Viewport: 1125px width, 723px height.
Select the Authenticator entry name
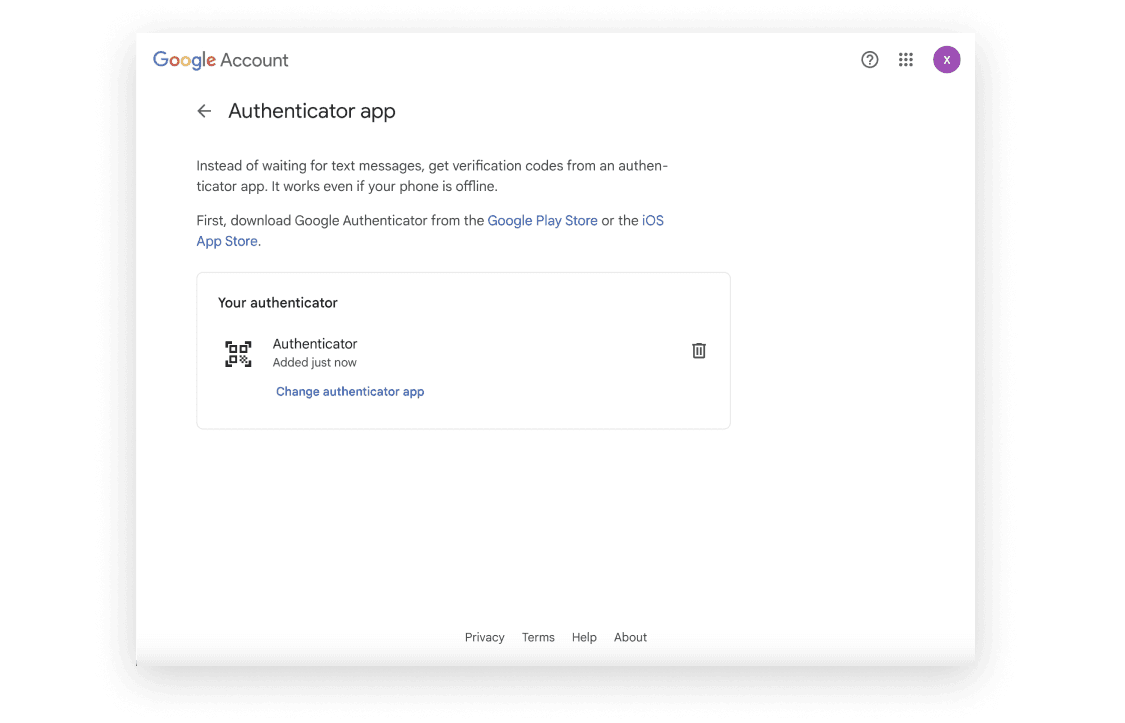(315, 344)
